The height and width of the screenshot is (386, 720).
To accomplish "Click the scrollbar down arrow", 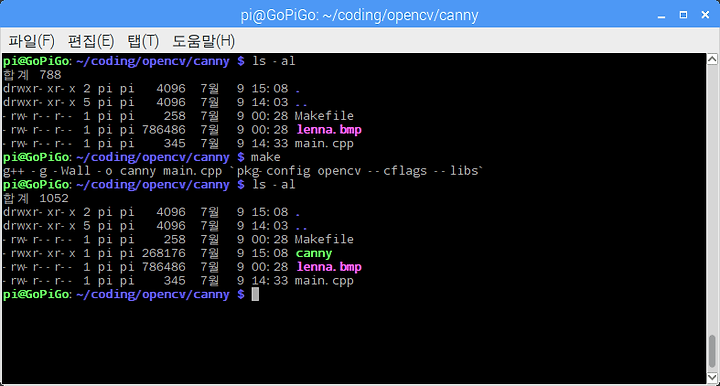I will pos(712,378).
